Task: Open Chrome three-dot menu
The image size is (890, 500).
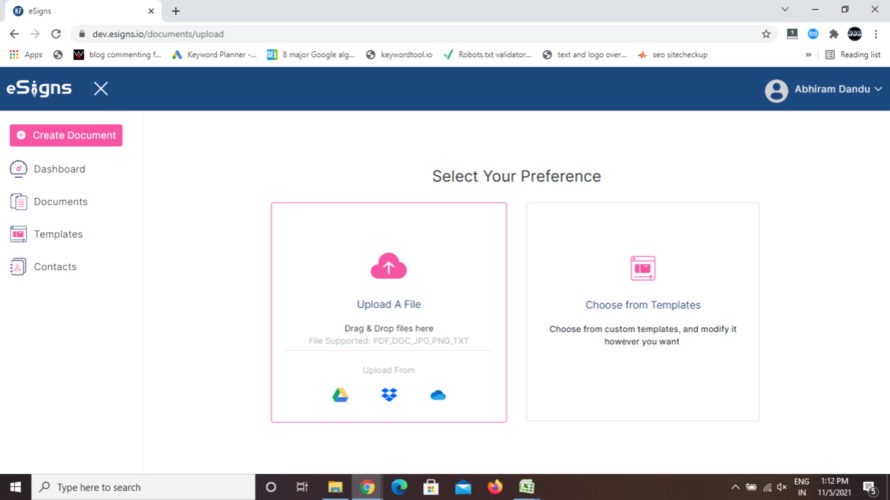Action: 876,34
